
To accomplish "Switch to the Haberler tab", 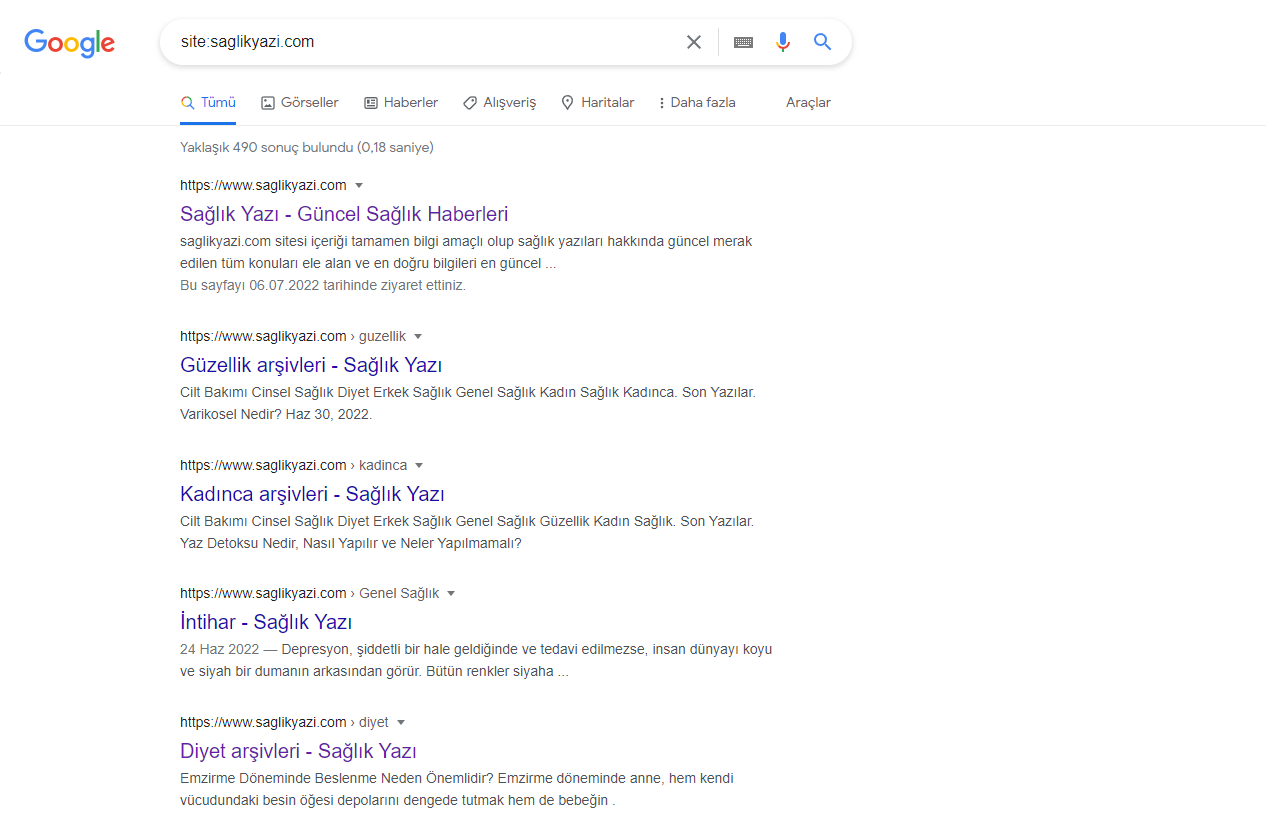I will [x=400, y=102].
